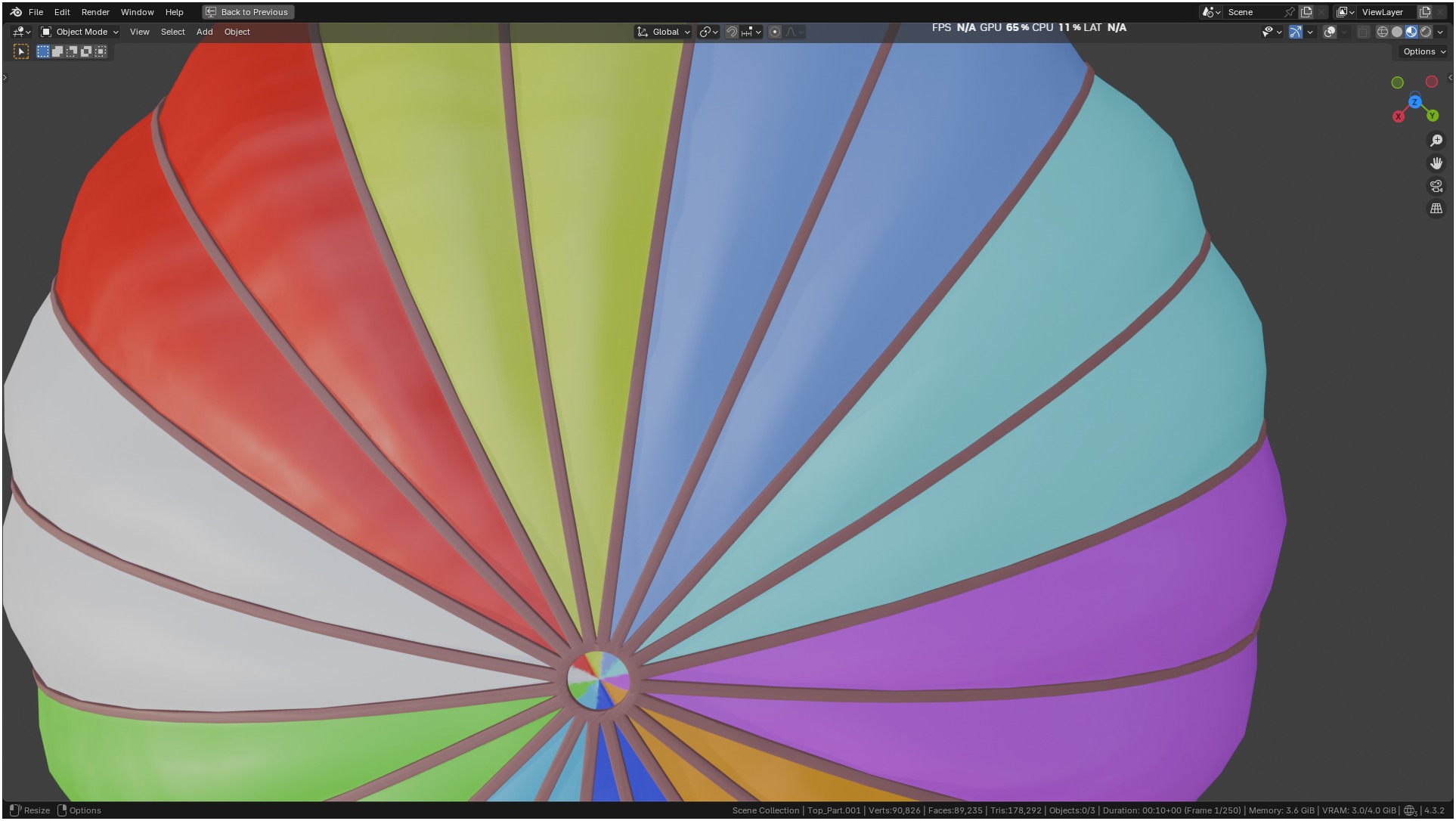Viewport: 1456px width, 821px height.
Task: Toggle camera view icon
Action: tap(1436, 186)
